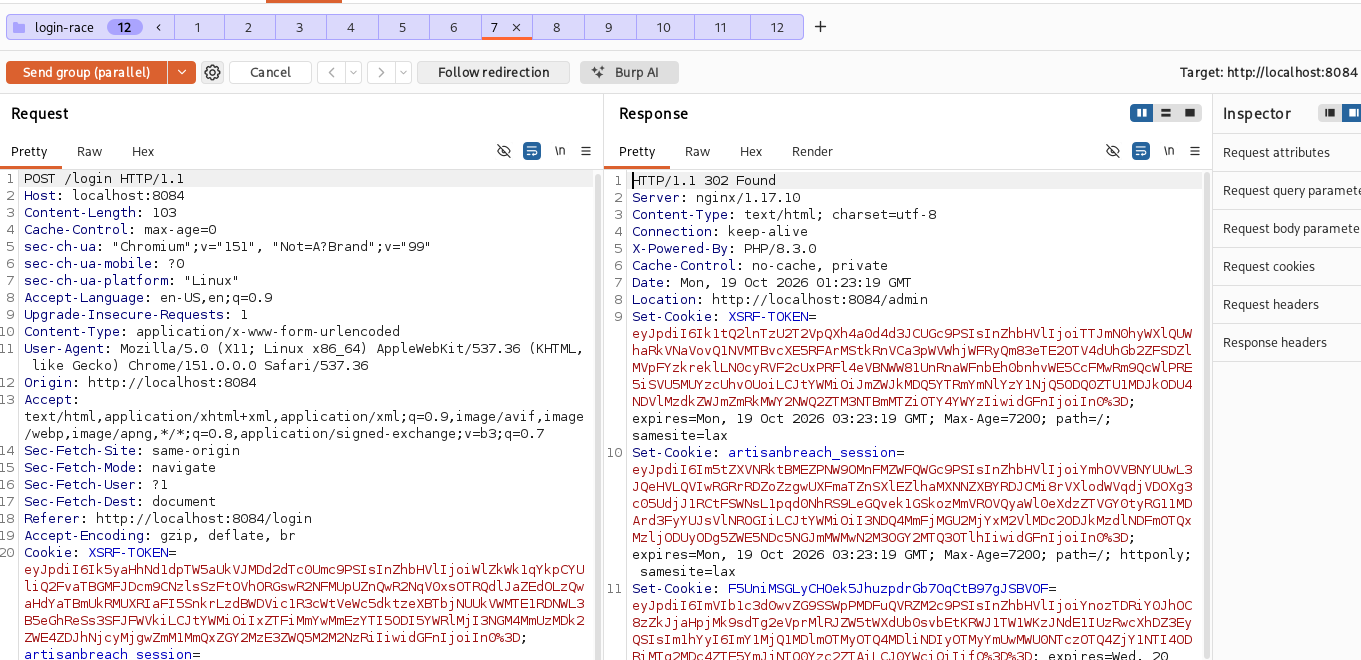Collapse login-race group with chevron arrow
The image size is (1361, 660).
click(159, 28)
